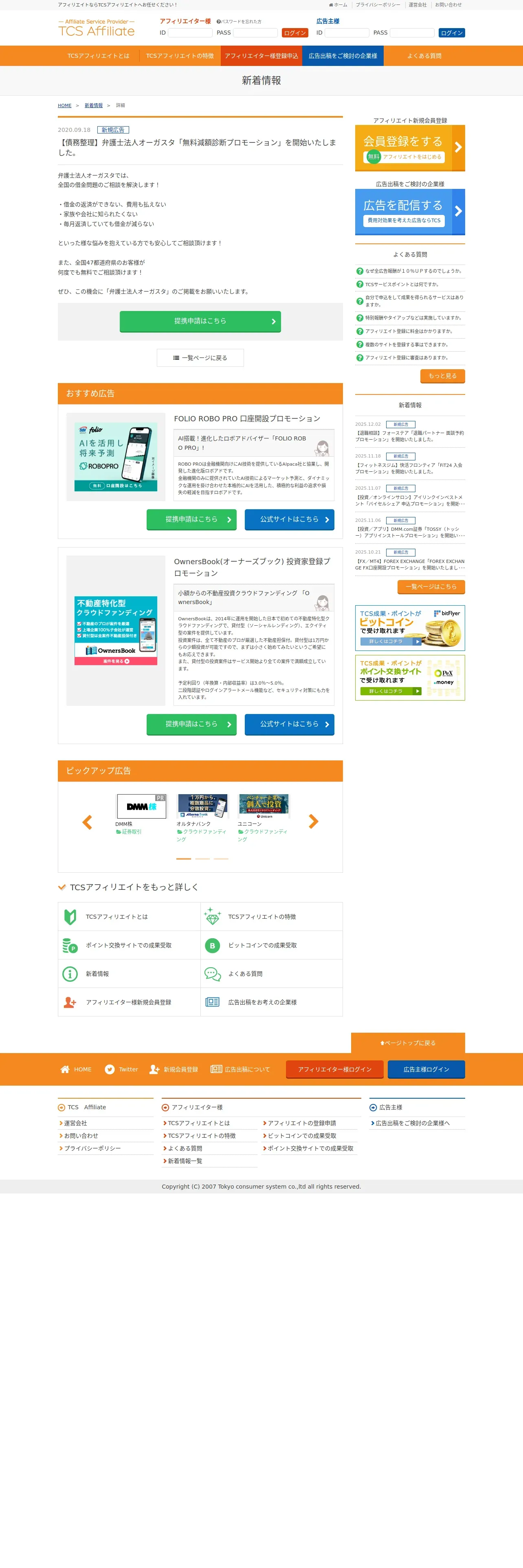Image resolution: width=523 pixels, height=1568 pixels.
Task: Select the third carousel indicator dot
Action: point(221,859)
